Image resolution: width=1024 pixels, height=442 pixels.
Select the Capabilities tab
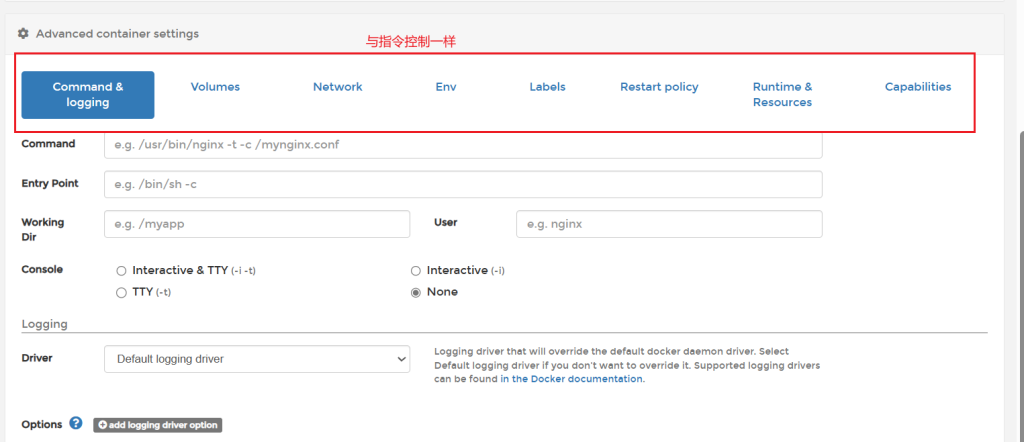(x=917, y=87)
